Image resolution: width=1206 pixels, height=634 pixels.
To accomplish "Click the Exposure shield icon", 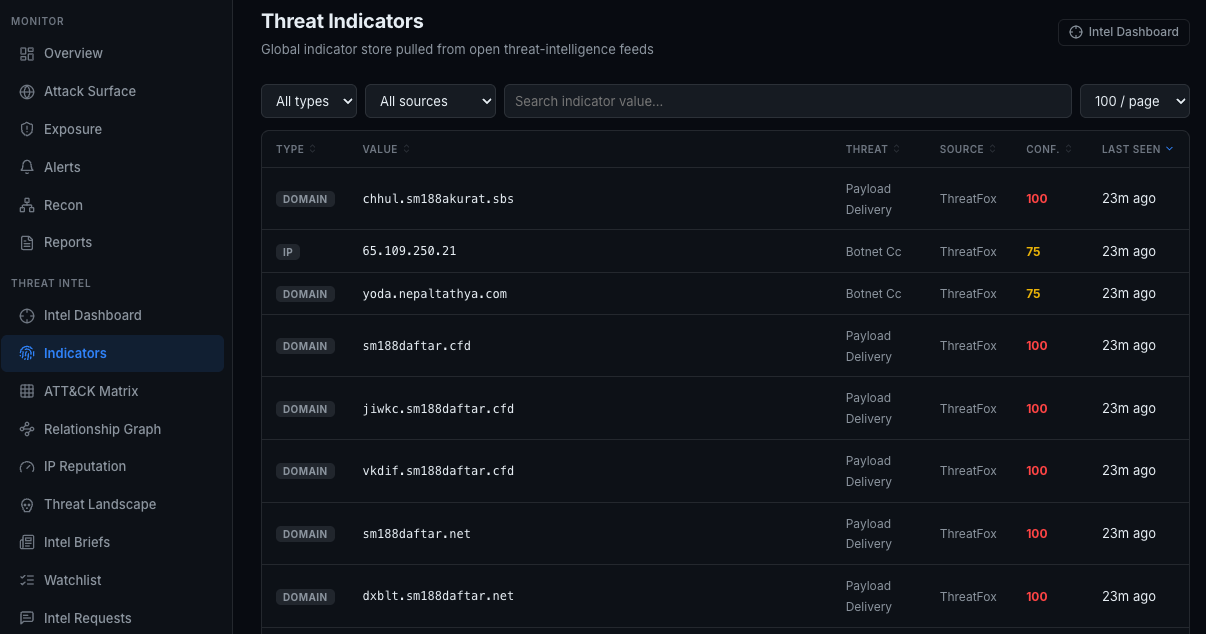I will [27, 129].
